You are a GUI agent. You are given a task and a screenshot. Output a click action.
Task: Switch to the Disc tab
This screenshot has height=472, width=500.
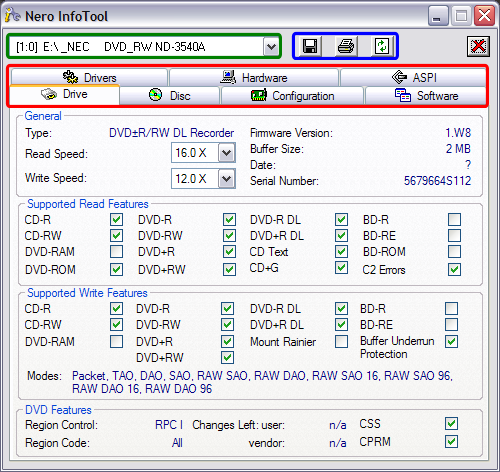(170, 96)
